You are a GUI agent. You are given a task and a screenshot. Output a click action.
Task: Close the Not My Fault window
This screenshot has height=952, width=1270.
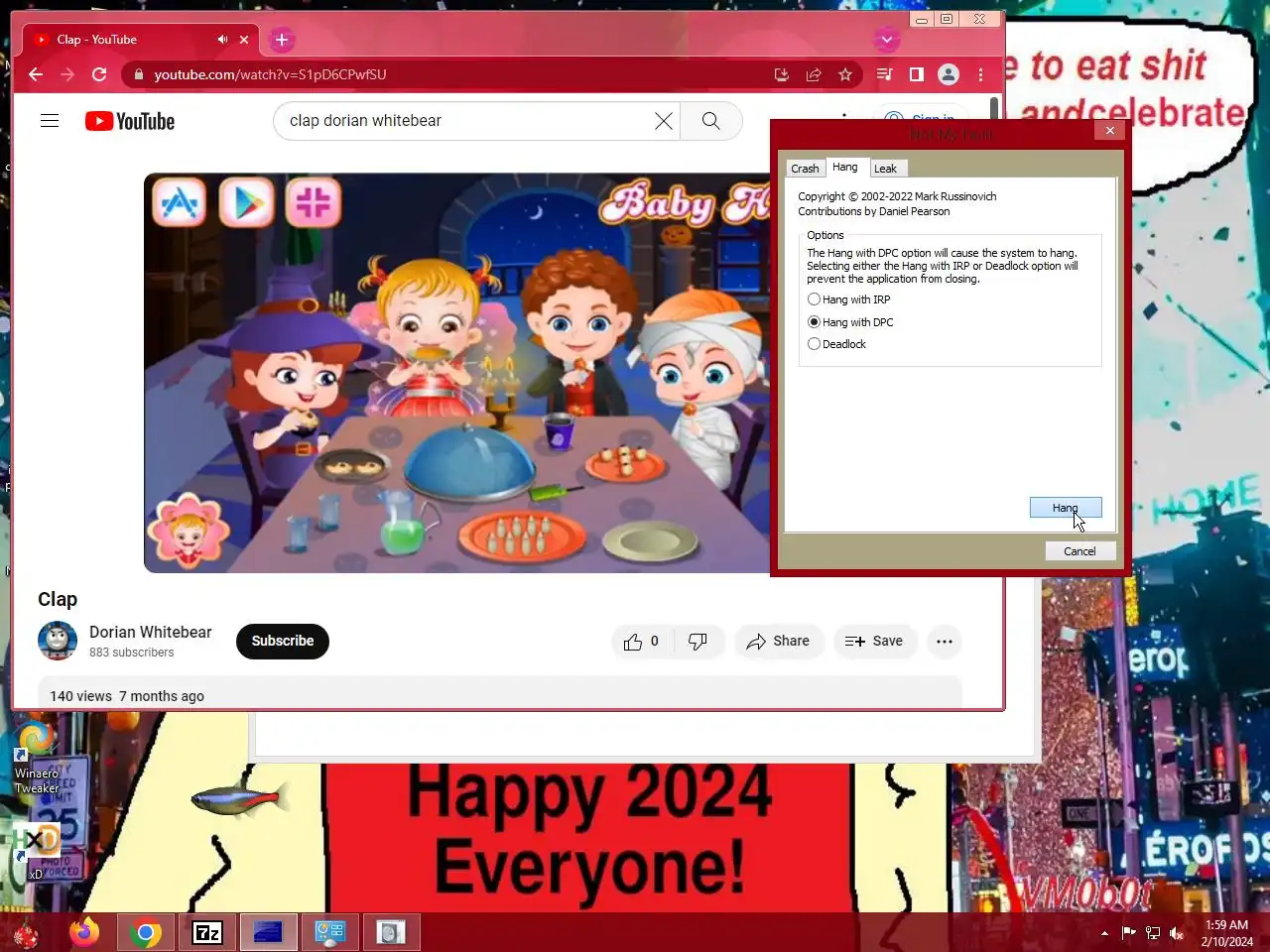point(1110,130)
